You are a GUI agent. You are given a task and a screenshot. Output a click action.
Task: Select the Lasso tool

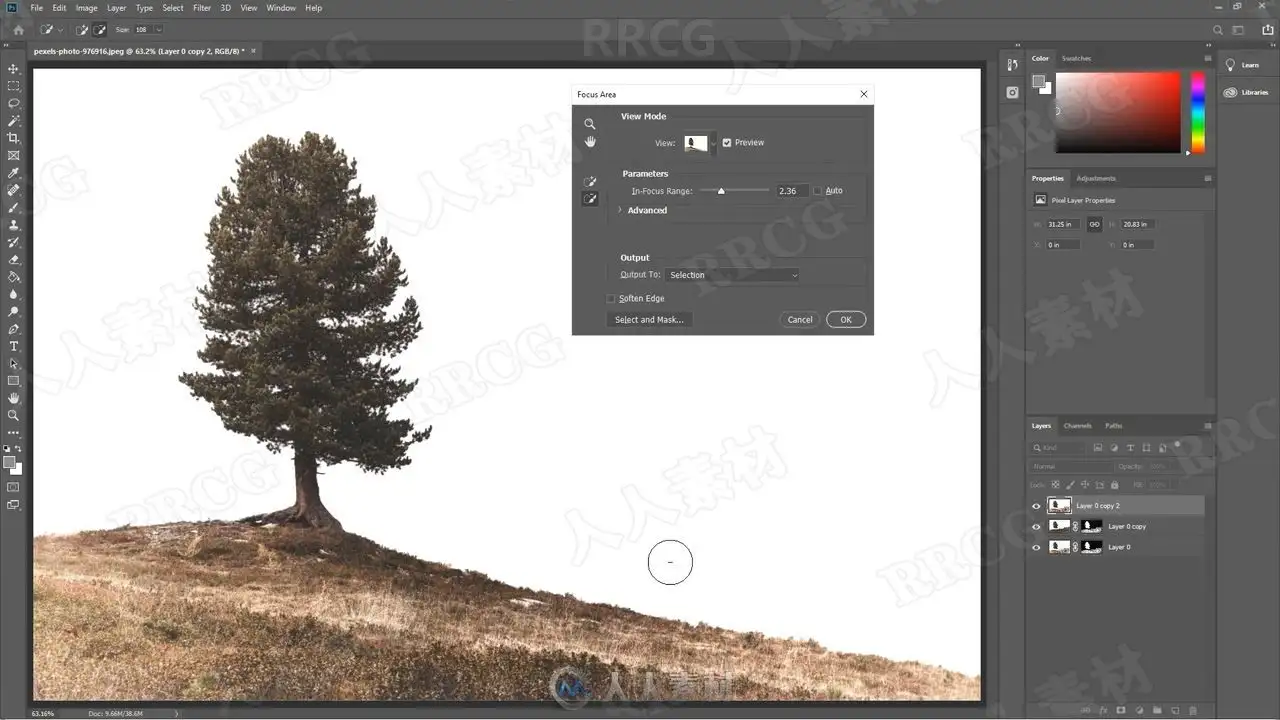[x=13, y=103]
